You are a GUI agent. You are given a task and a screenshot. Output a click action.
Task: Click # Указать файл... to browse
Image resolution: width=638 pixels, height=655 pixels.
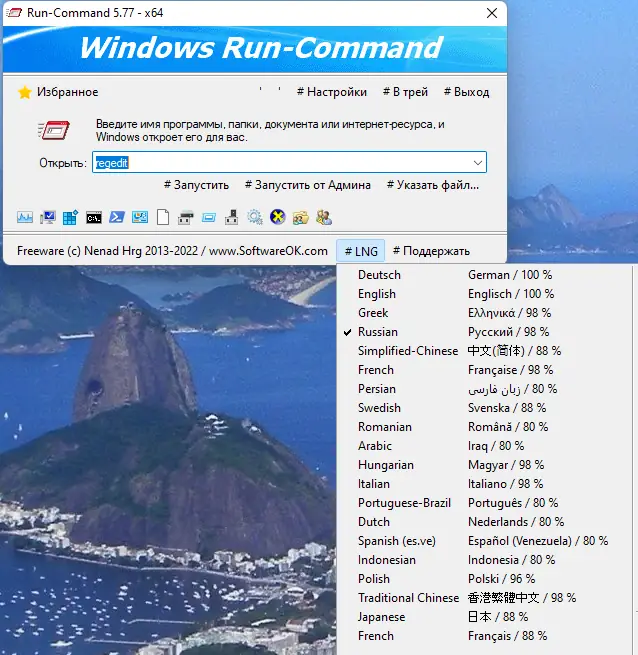[x=433, y=185]
